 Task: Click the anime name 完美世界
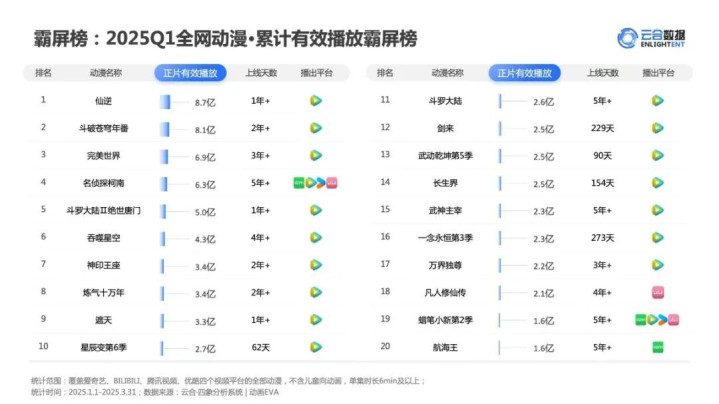tap(104, 156)
